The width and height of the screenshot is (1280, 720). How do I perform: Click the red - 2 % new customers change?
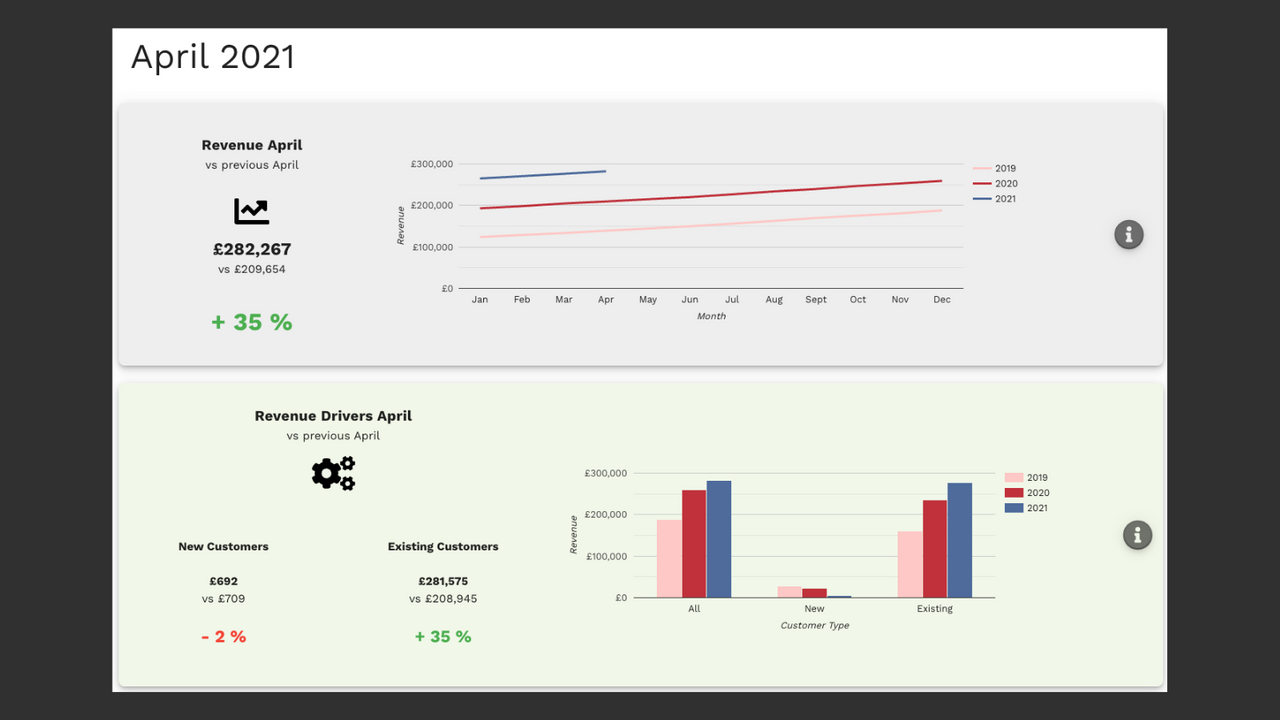tap(223, 636)
